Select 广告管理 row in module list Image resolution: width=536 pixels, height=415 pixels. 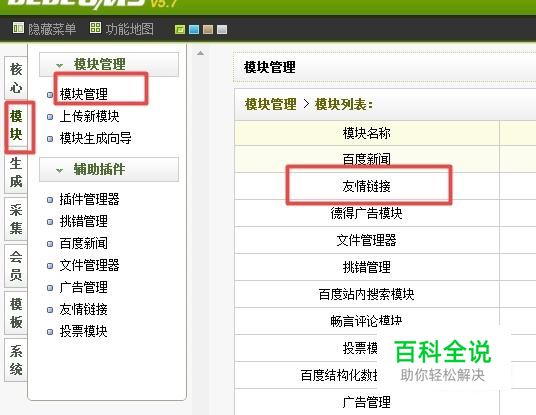tap(366, 402)
